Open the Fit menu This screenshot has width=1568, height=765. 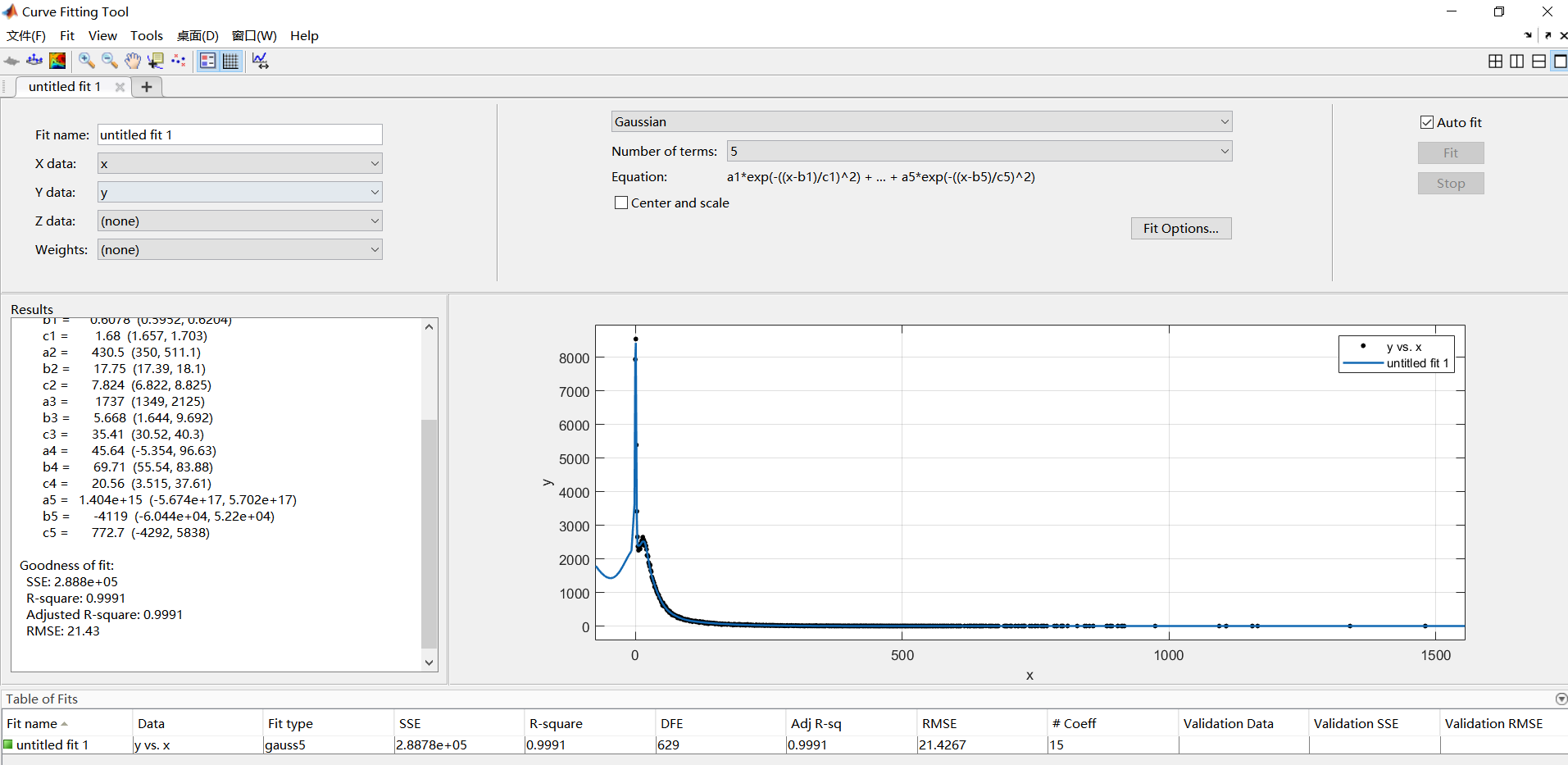click(x=67, y=35)
